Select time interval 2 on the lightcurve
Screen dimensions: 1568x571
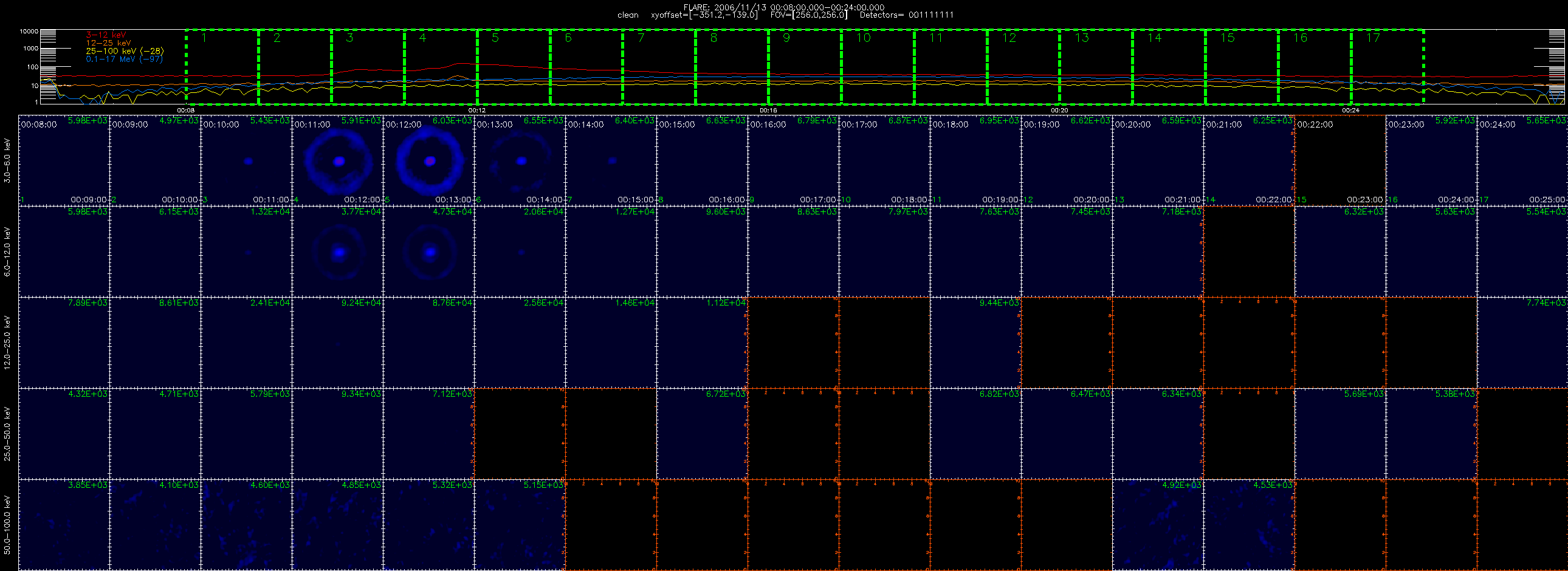(x=295, y=66)
